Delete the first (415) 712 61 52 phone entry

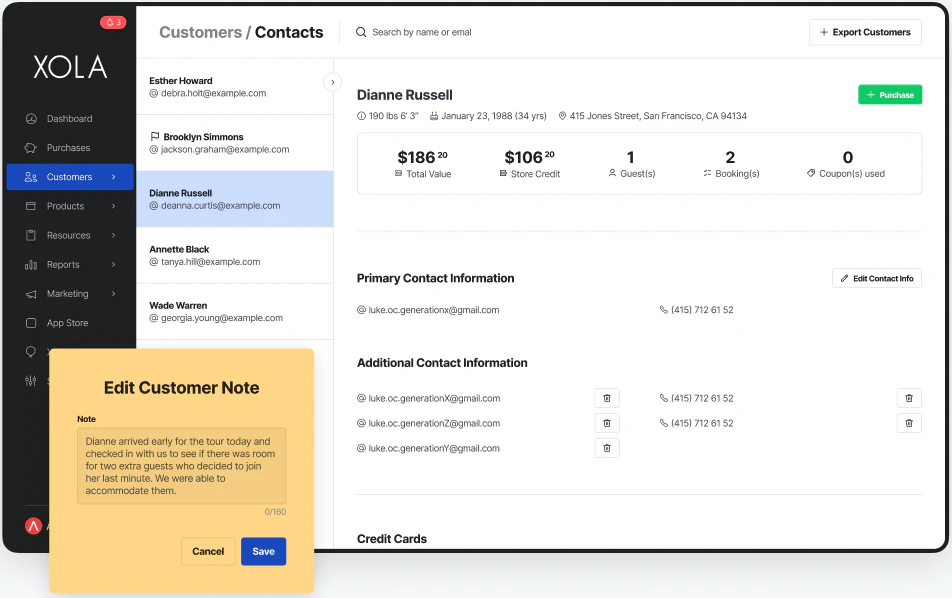pos(908,397)
